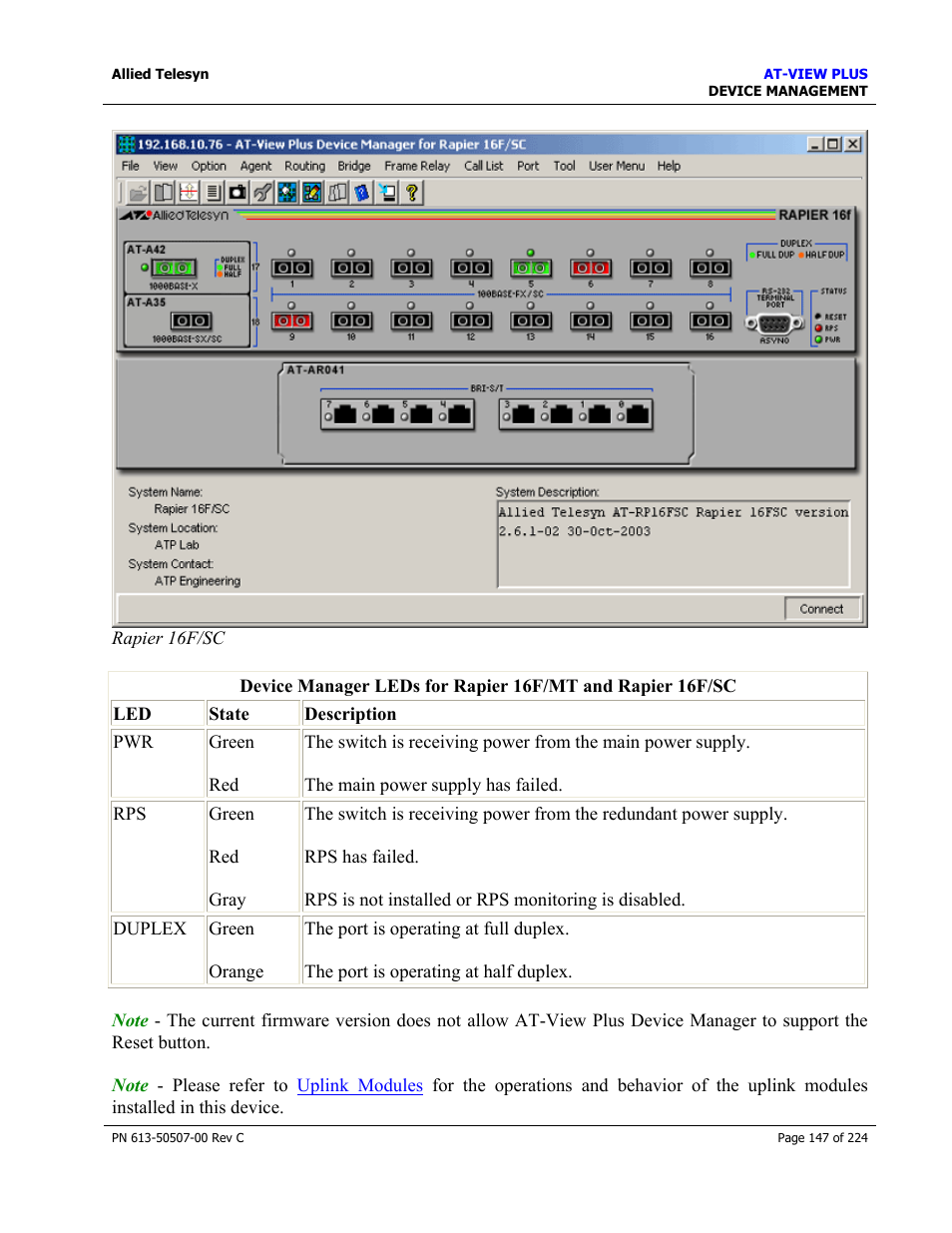Click the red crosshair grid toolbar icon
Screen dimensions: 952x1233
point(189,193)
